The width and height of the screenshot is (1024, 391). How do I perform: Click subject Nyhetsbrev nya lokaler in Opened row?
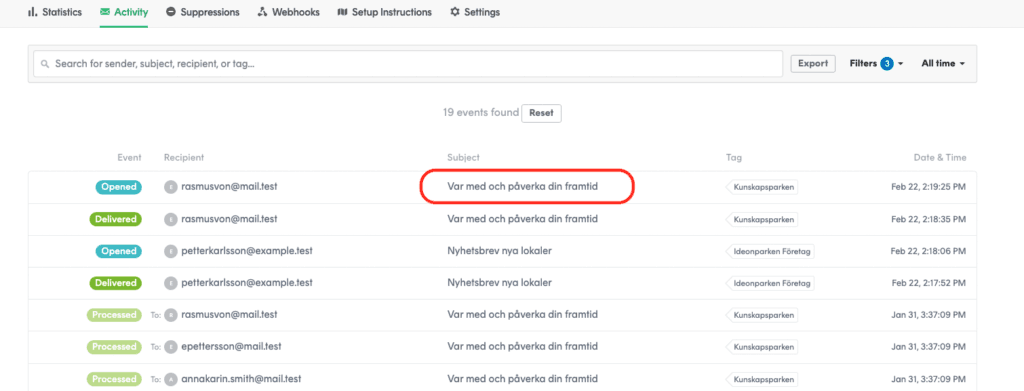(x=500, y=251)
